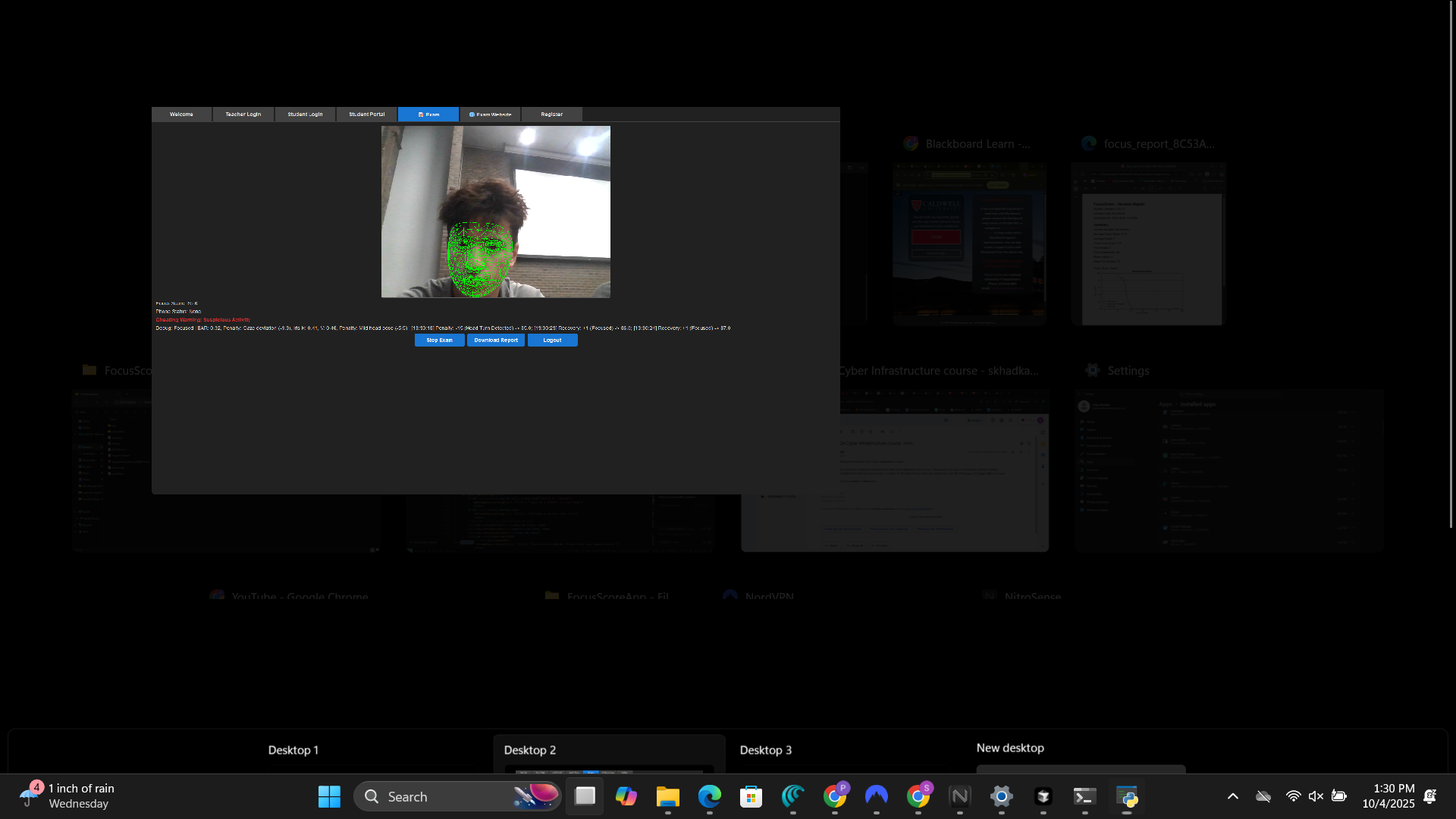Select the Exam Website tab
This screenshot has height=819, width=1456.
tap(490, 115)
